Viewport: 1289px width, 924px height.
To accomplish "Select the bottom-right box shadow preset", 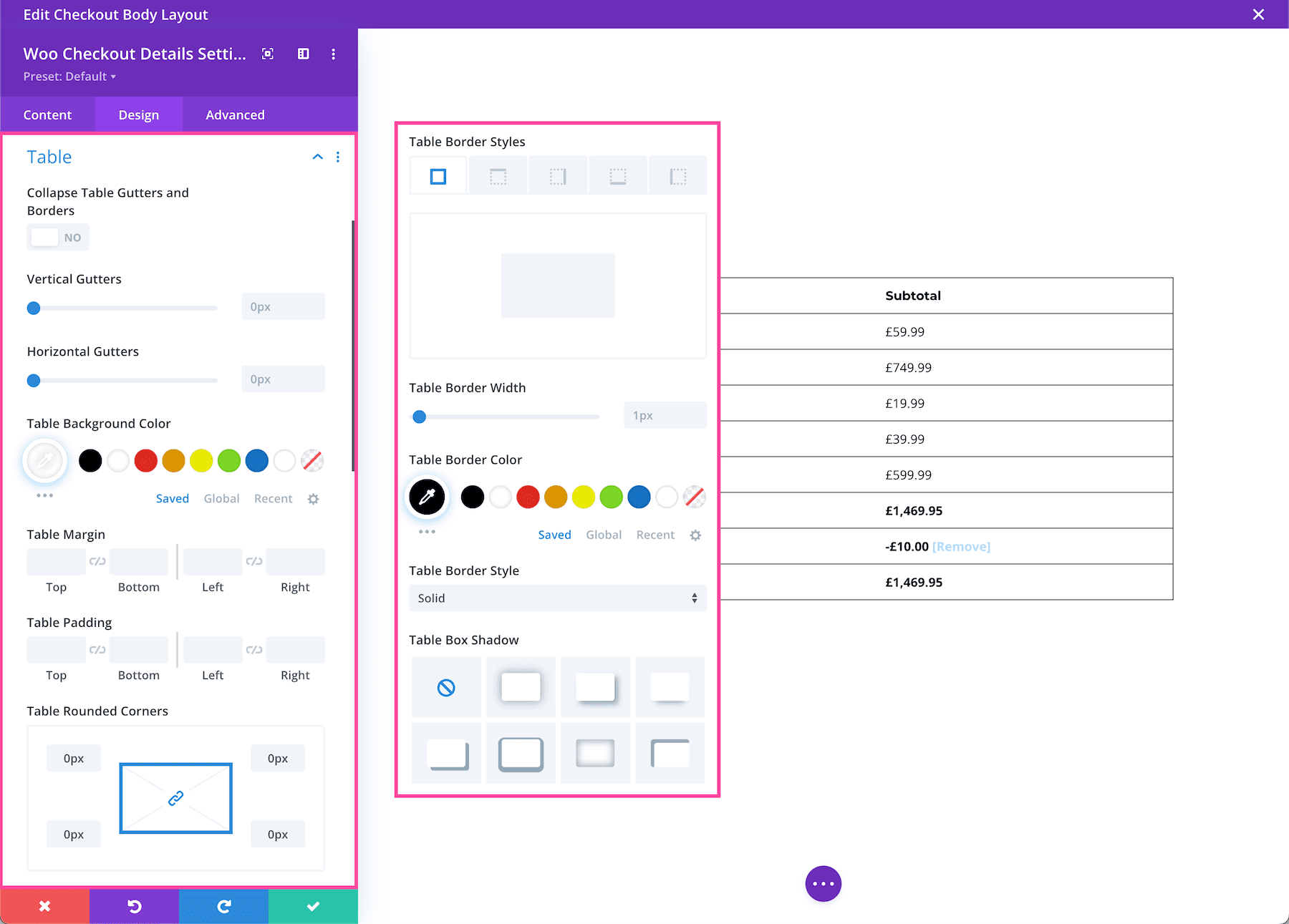I will coord(669,753).
